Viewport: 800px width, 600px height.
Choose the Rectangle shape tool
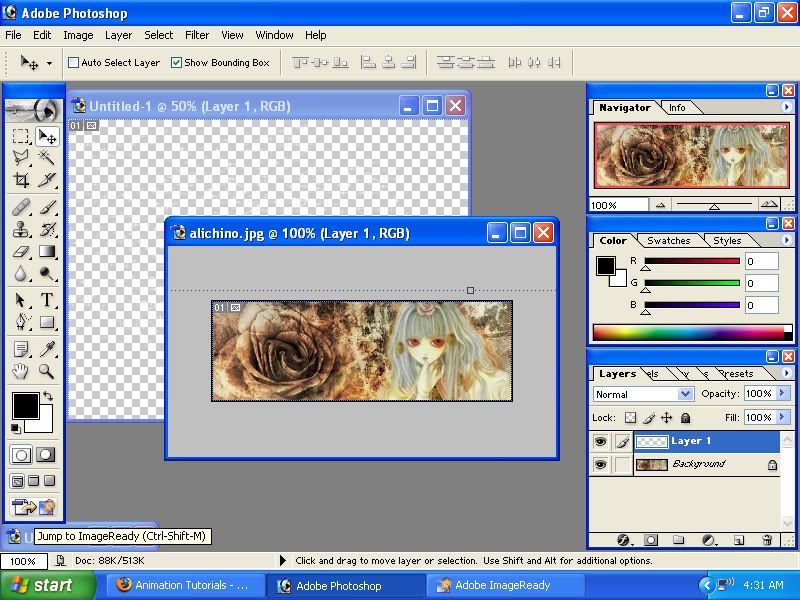[47, 322]
